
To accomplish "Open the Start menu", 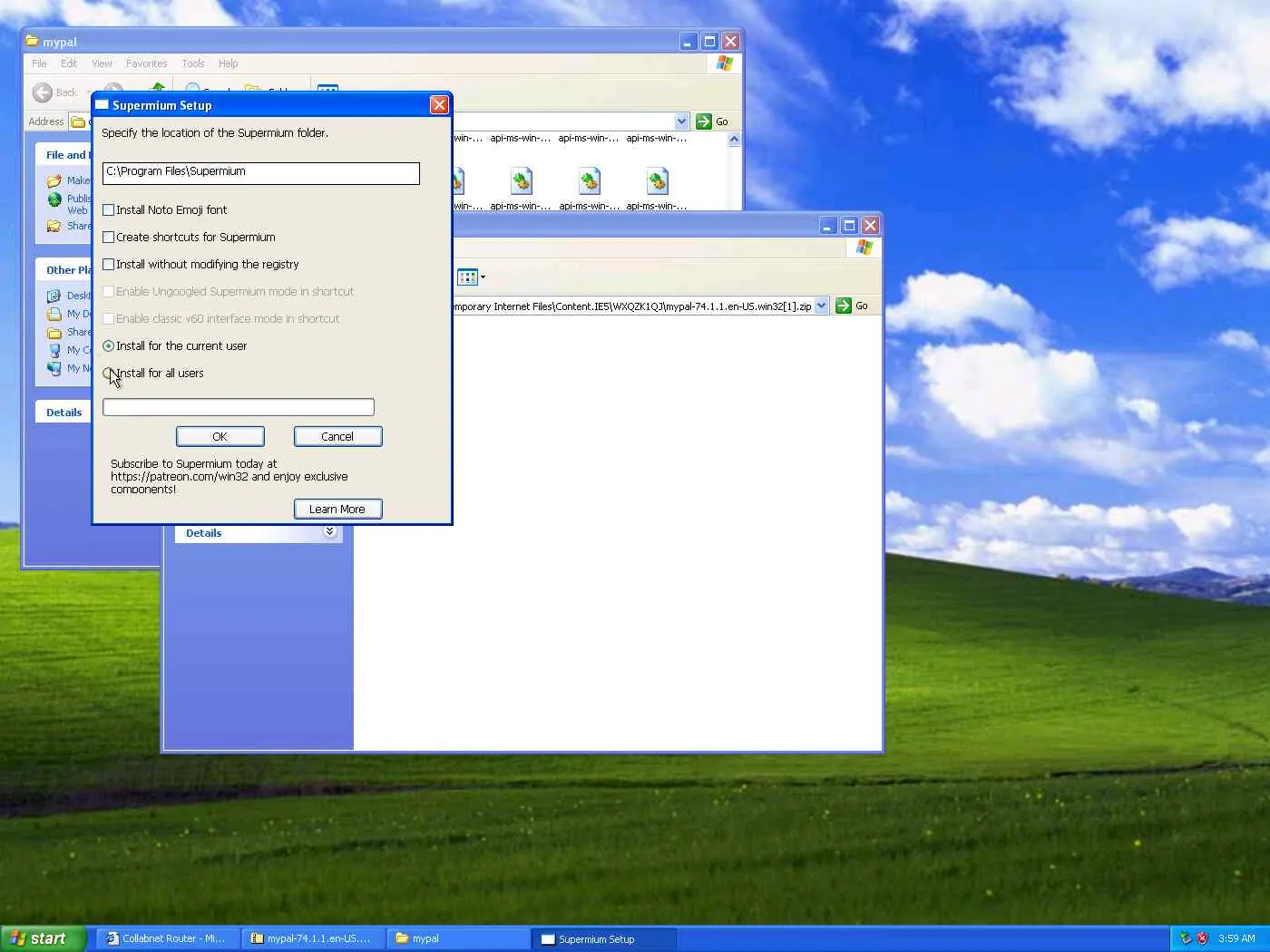I will (44, 938).
